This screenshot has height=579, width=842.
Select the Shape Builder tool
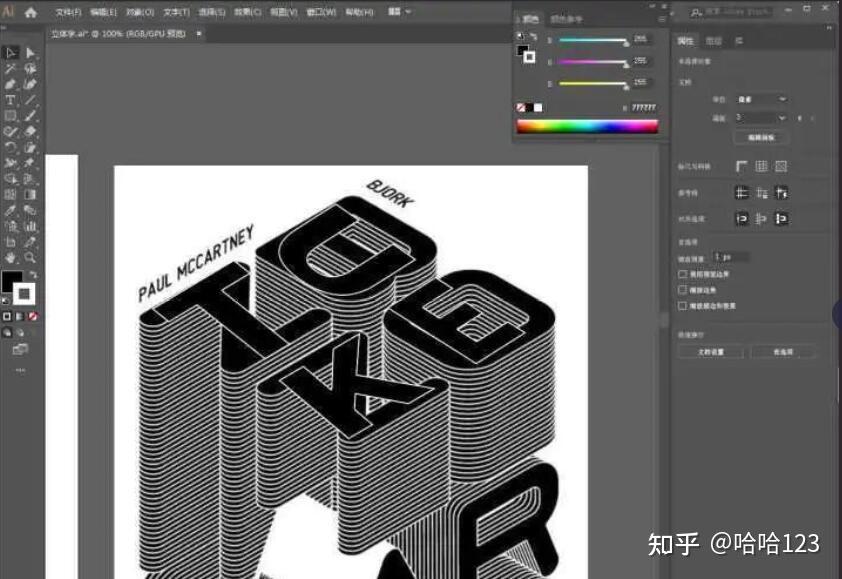click(11, 179)
